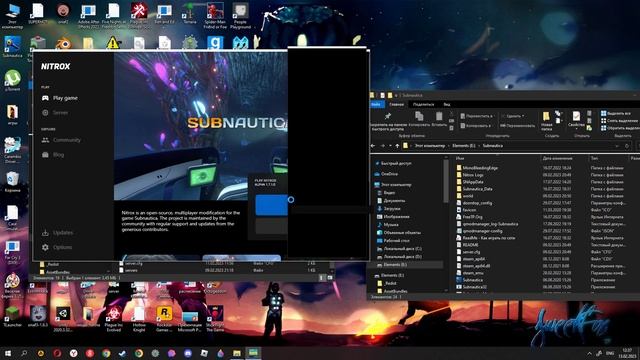Open Steam from the taskbar
This screenshot has width=640, height=360.
122,353
